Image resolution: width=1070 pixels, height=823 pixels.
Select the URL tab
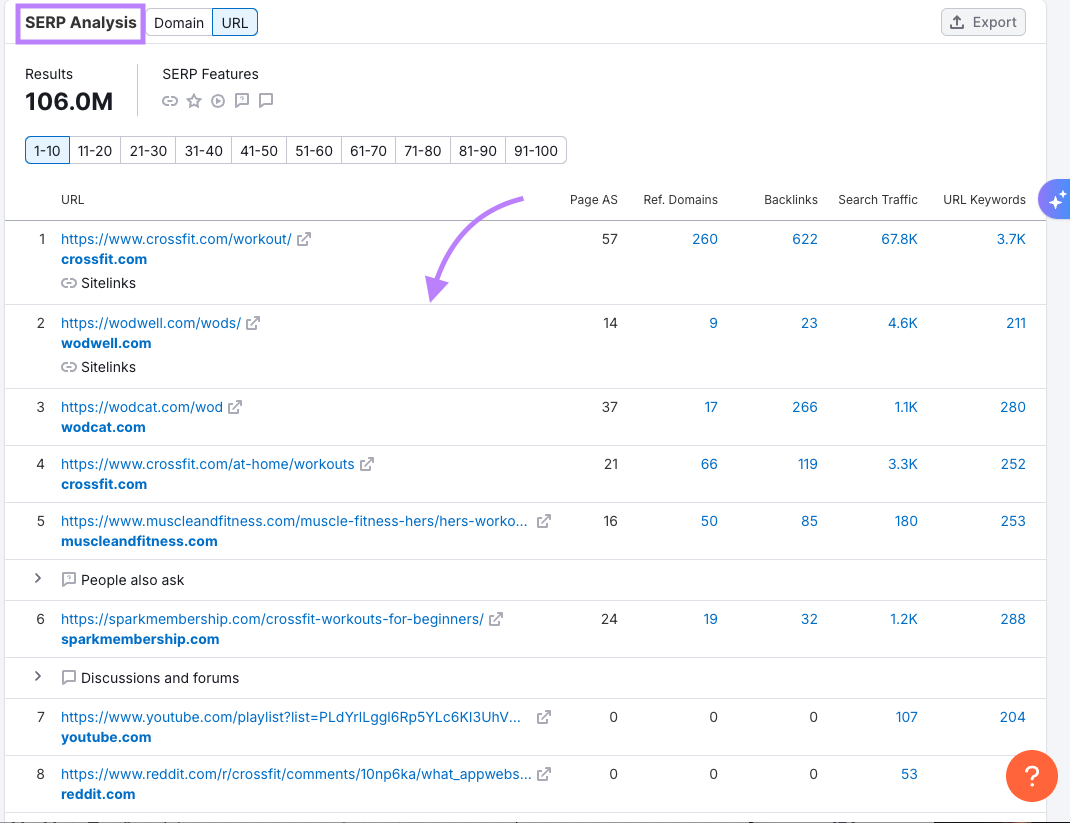point(234,21)
